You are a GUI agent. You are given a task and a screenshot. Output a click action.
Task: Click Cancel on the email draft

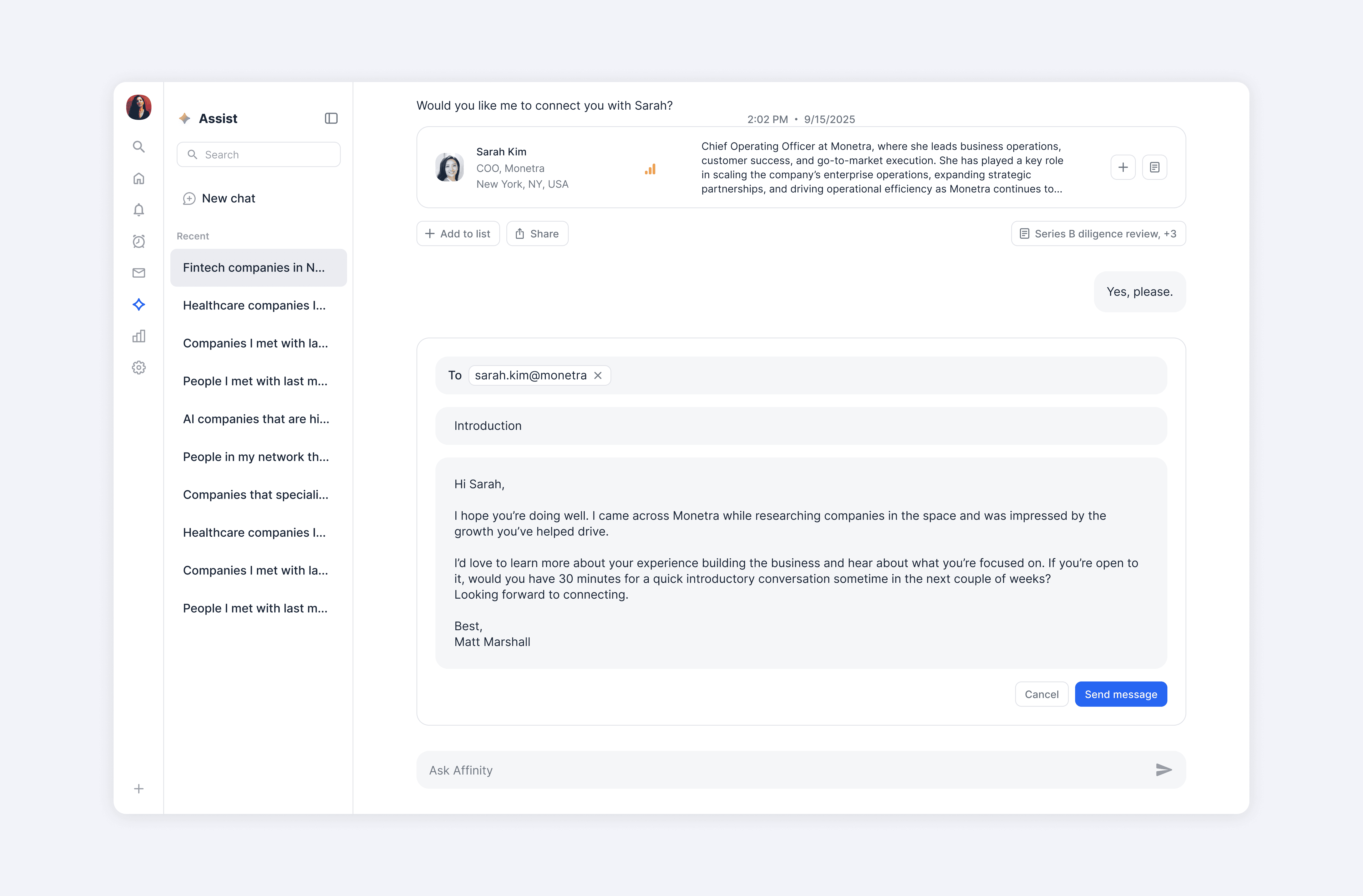(x=1042, y=694)
